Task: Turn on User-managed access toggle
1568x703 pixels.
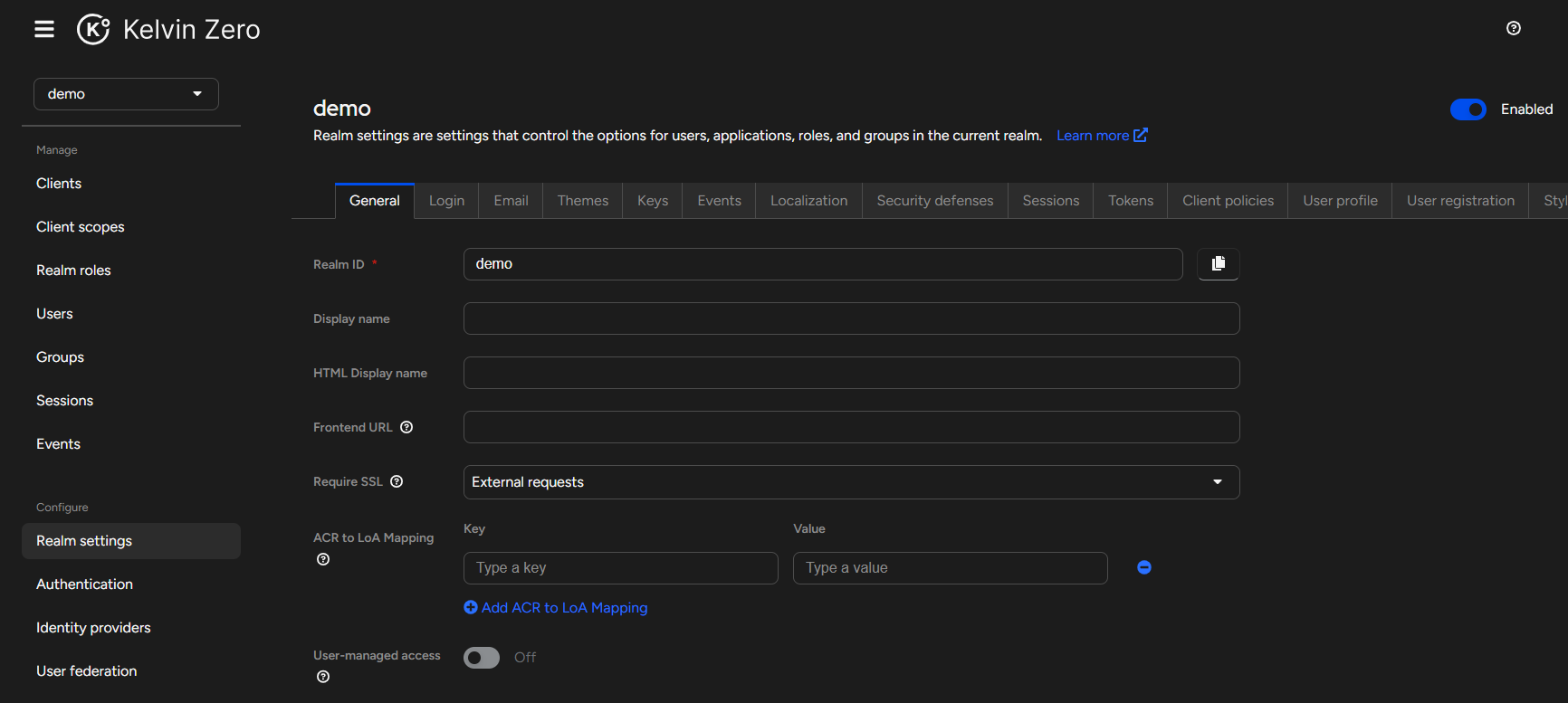Action: click(x=482, y=658)
